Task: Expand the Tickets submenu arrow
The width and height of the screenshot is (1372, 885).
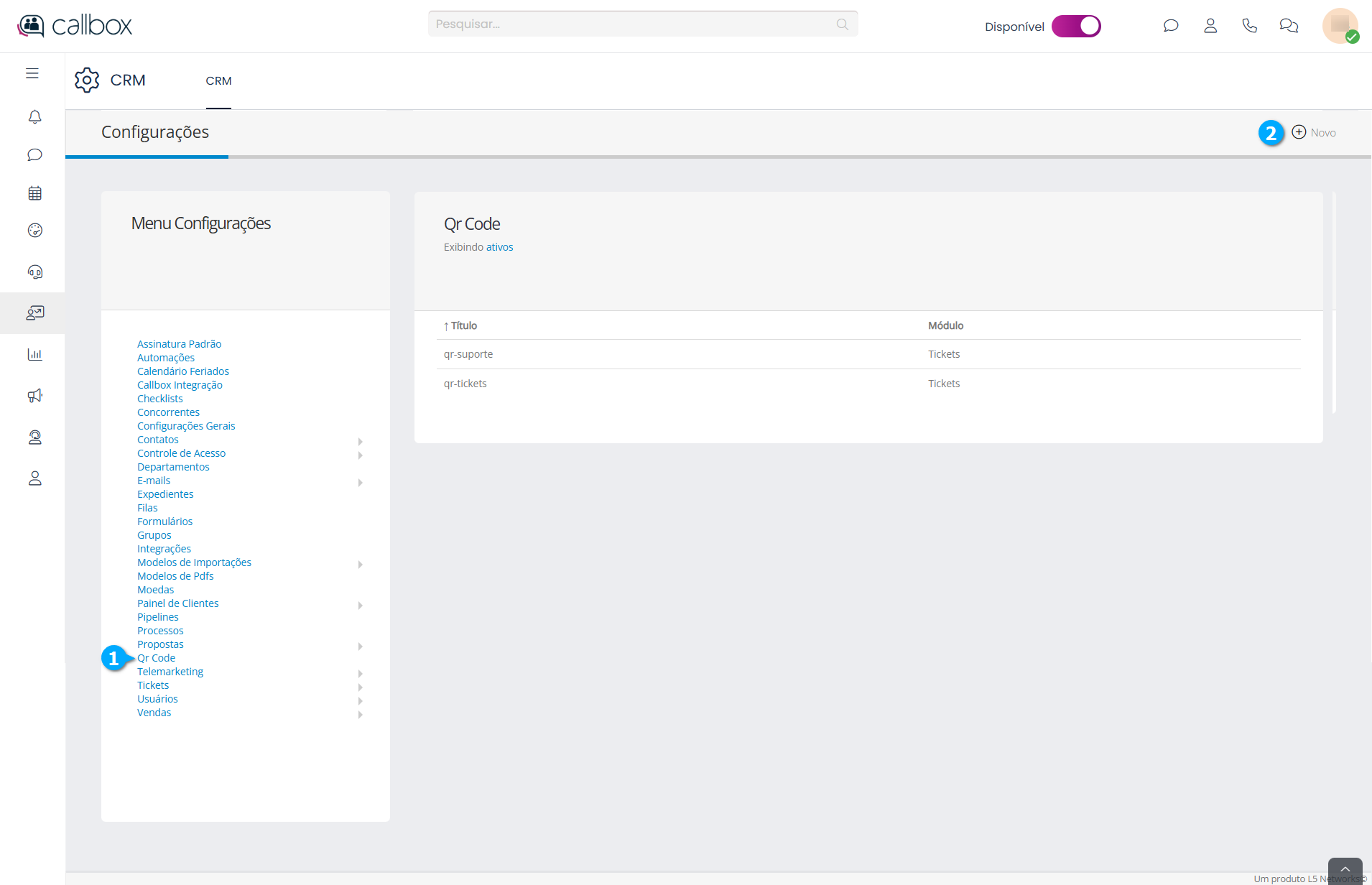Action: (x=361, y=687)
